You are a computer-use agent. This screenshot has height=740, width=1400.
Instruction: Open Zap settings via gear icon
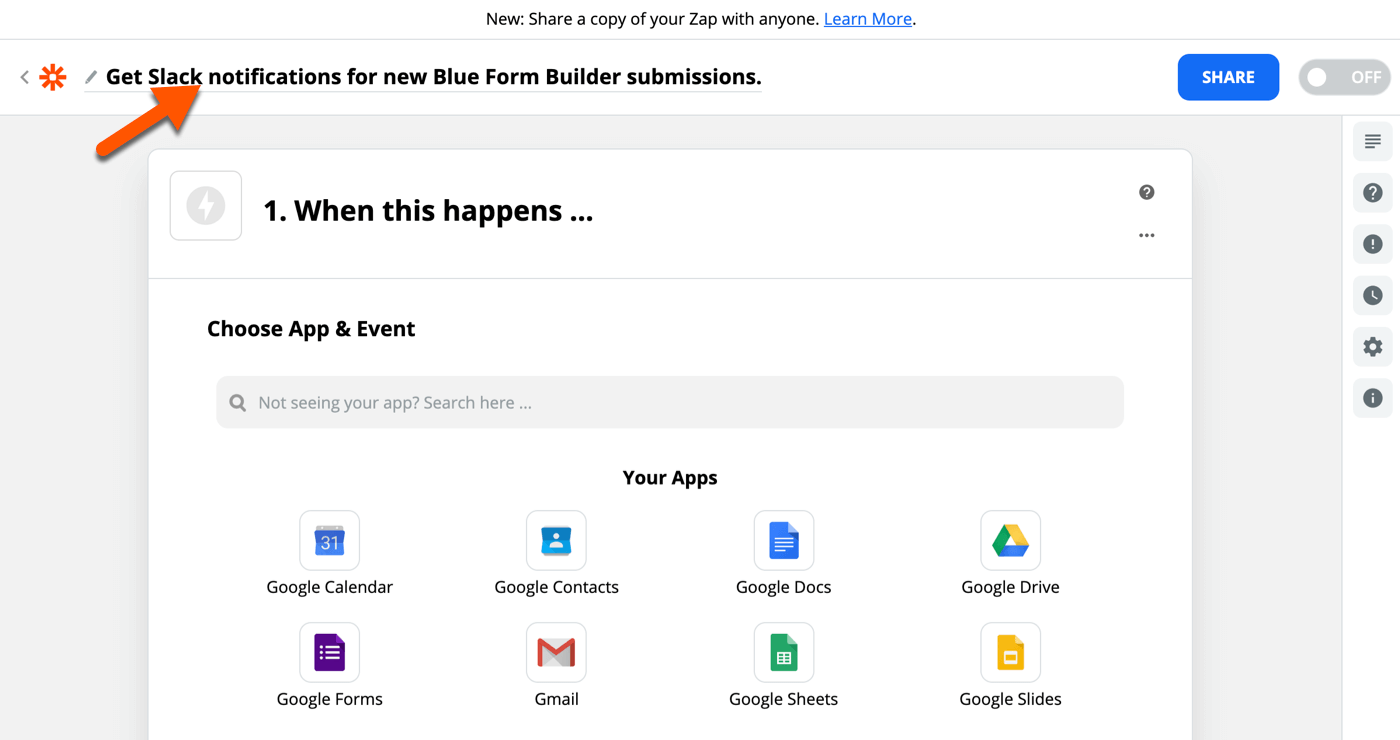[x=1372, y=346]
